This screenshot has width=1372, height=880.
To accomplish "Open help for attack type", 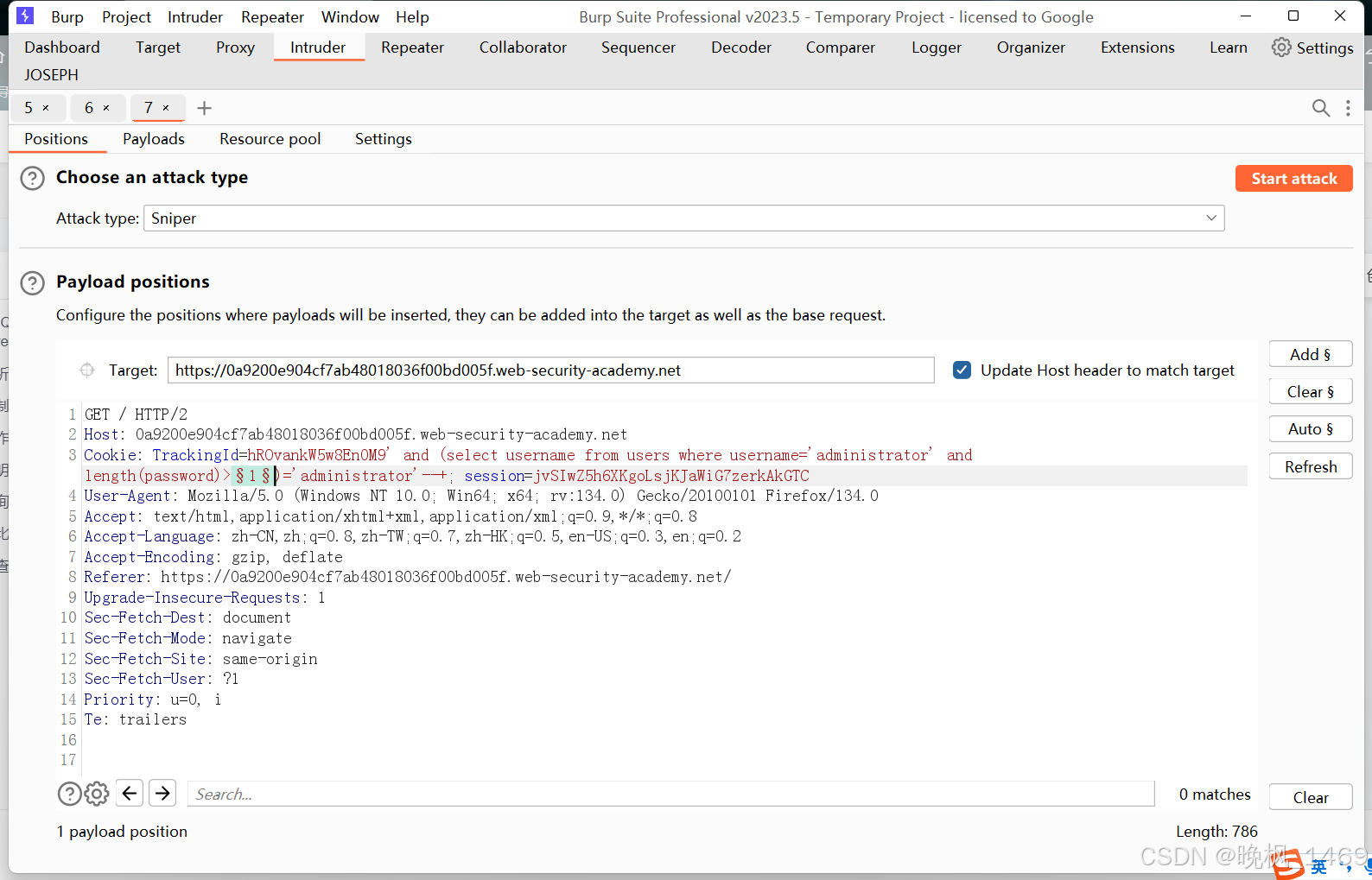I will [32, 178].
